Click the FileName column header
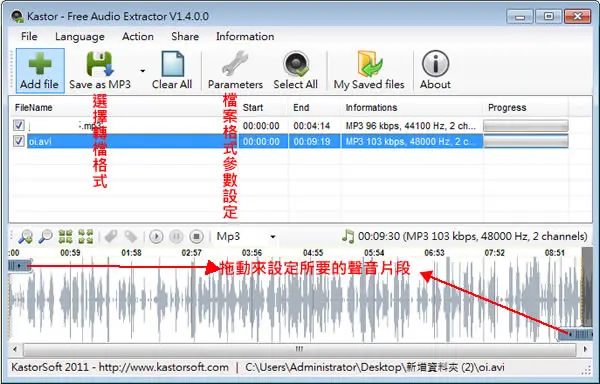The image size is (600, 384). point(34,107)
